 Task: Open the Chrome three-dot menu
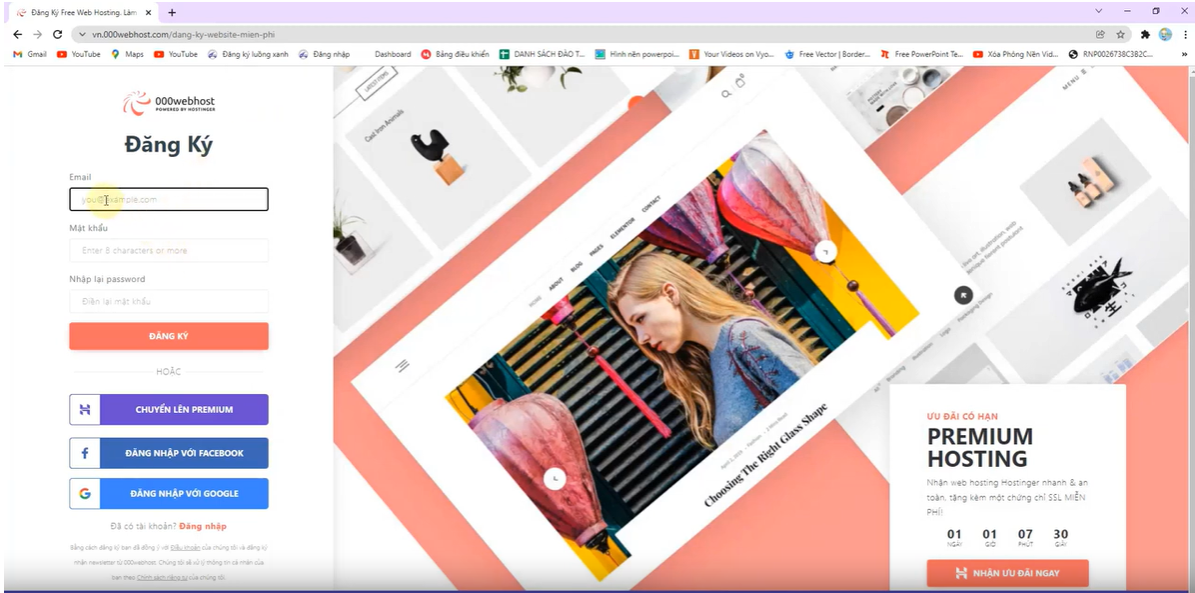click(1184, 34)
